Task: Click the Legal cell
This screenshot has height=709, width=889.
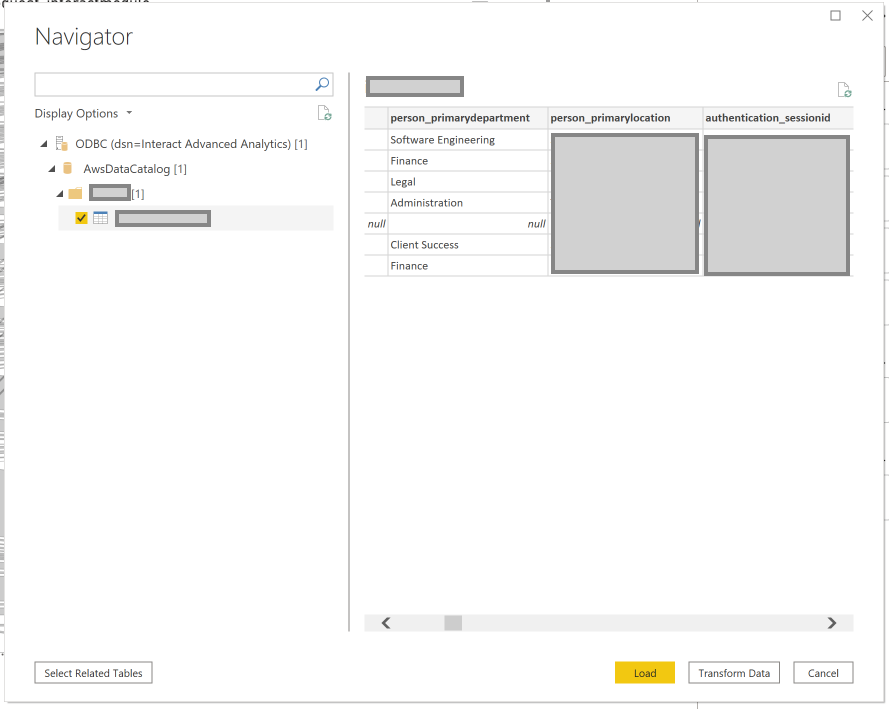Action: click(468, 182)
